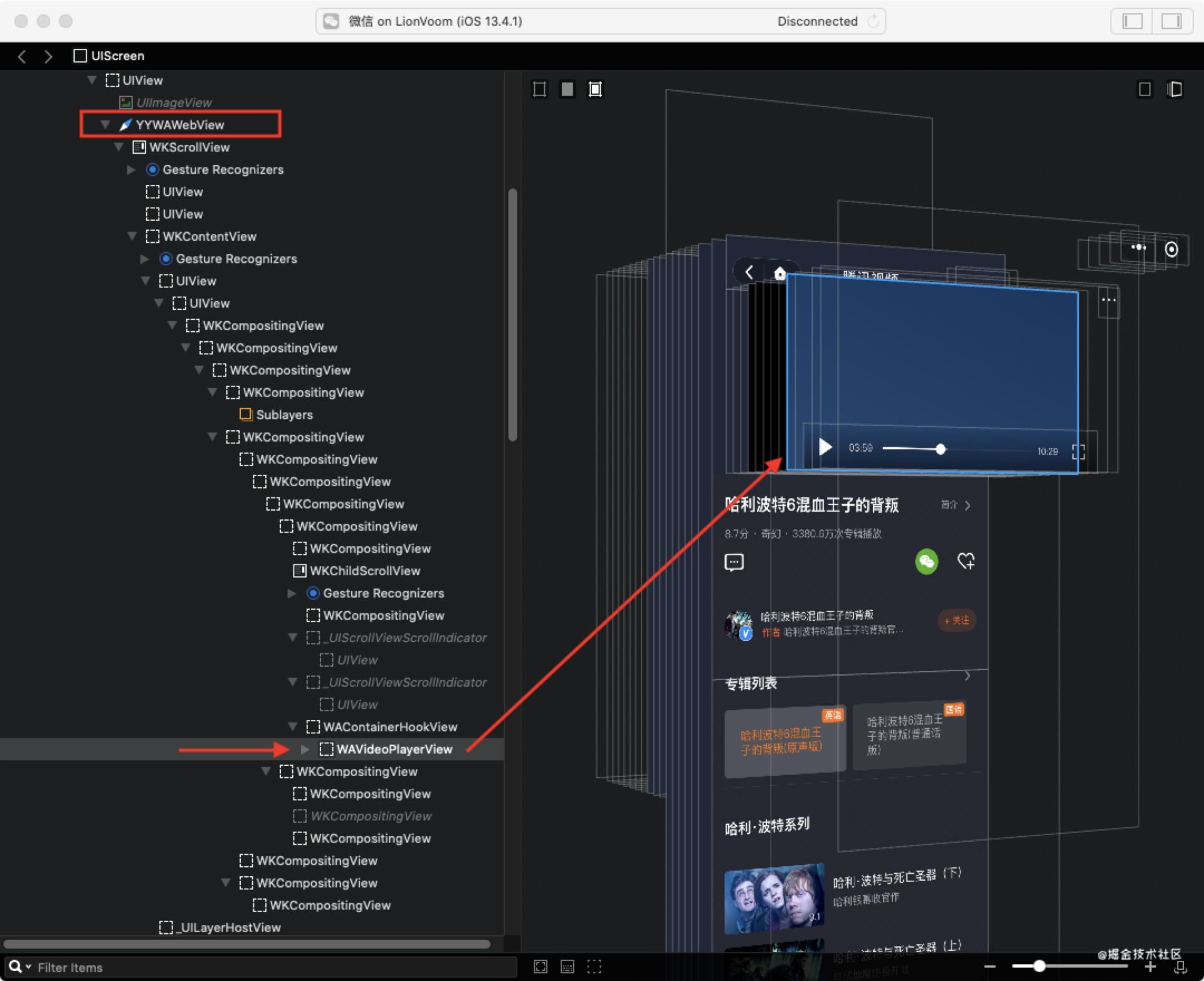
Task: Click the zoom in plus icon
Action: 1150,967
